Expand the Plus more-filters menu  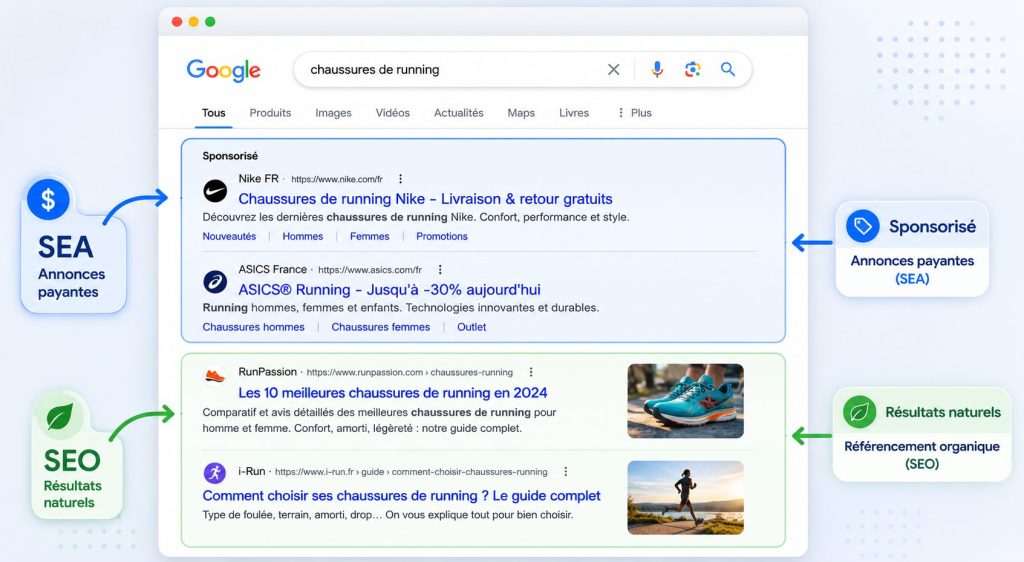634,113
